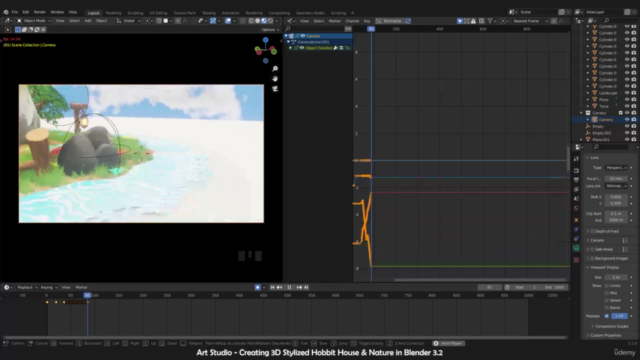
Task: Open the View Layer properties tab icon
Action: click(x=576, y=189)
